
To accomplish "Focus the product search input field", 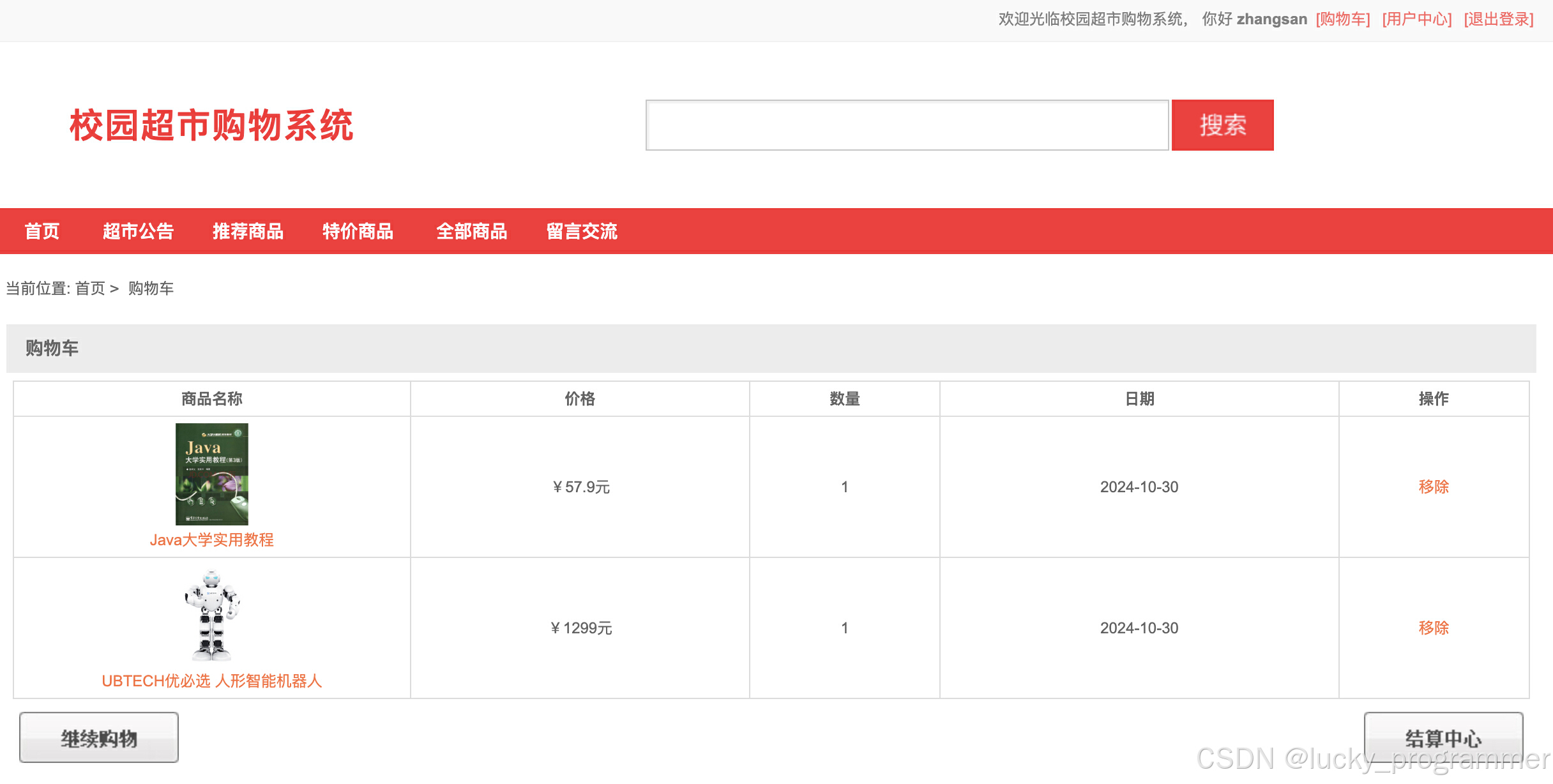I will pos(907,125).
